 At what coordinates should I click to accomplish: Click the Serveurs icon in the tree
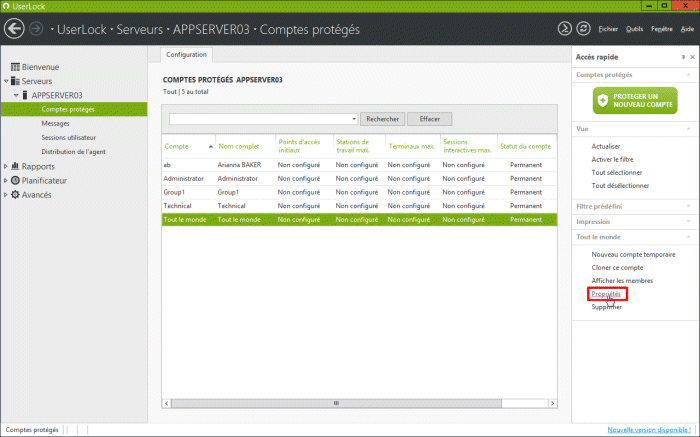point(15,81)
